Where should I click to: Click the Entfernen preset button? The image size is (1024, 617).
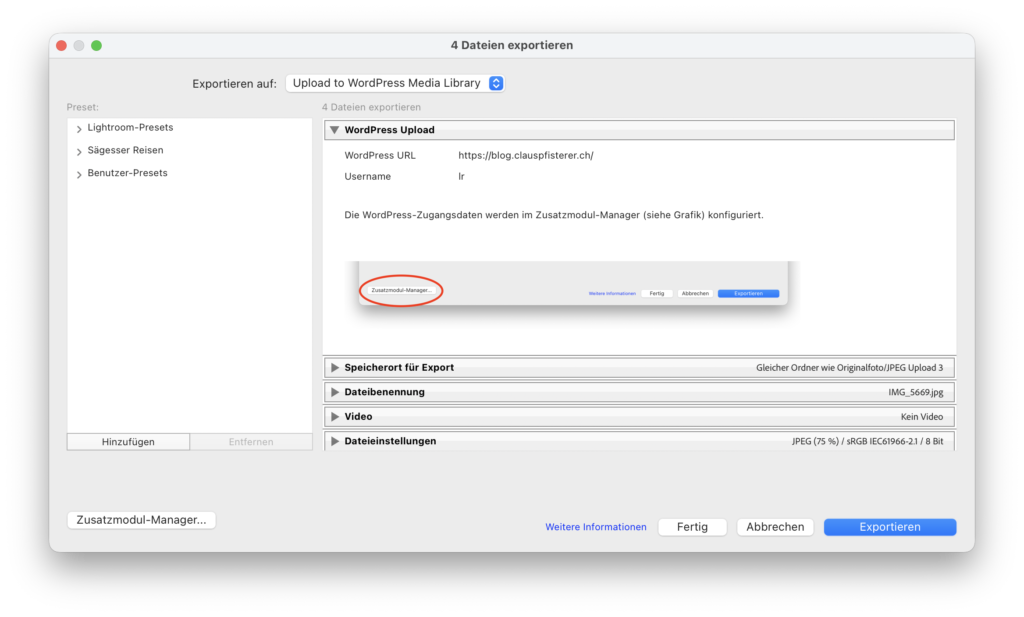tap(251, 442)
